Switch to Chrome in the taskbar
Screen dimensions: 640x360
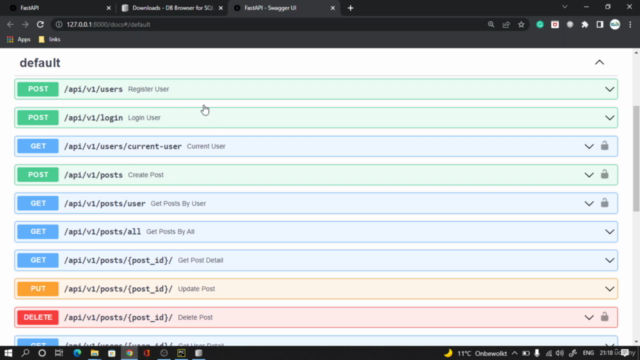(129, 353)
